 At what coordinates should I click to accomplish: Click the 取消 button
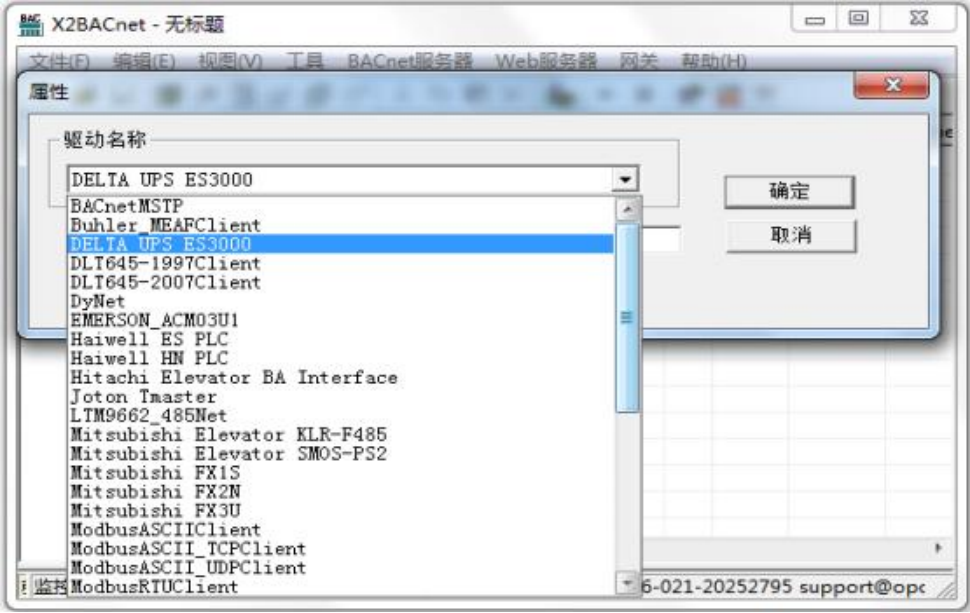pos(791,235)
